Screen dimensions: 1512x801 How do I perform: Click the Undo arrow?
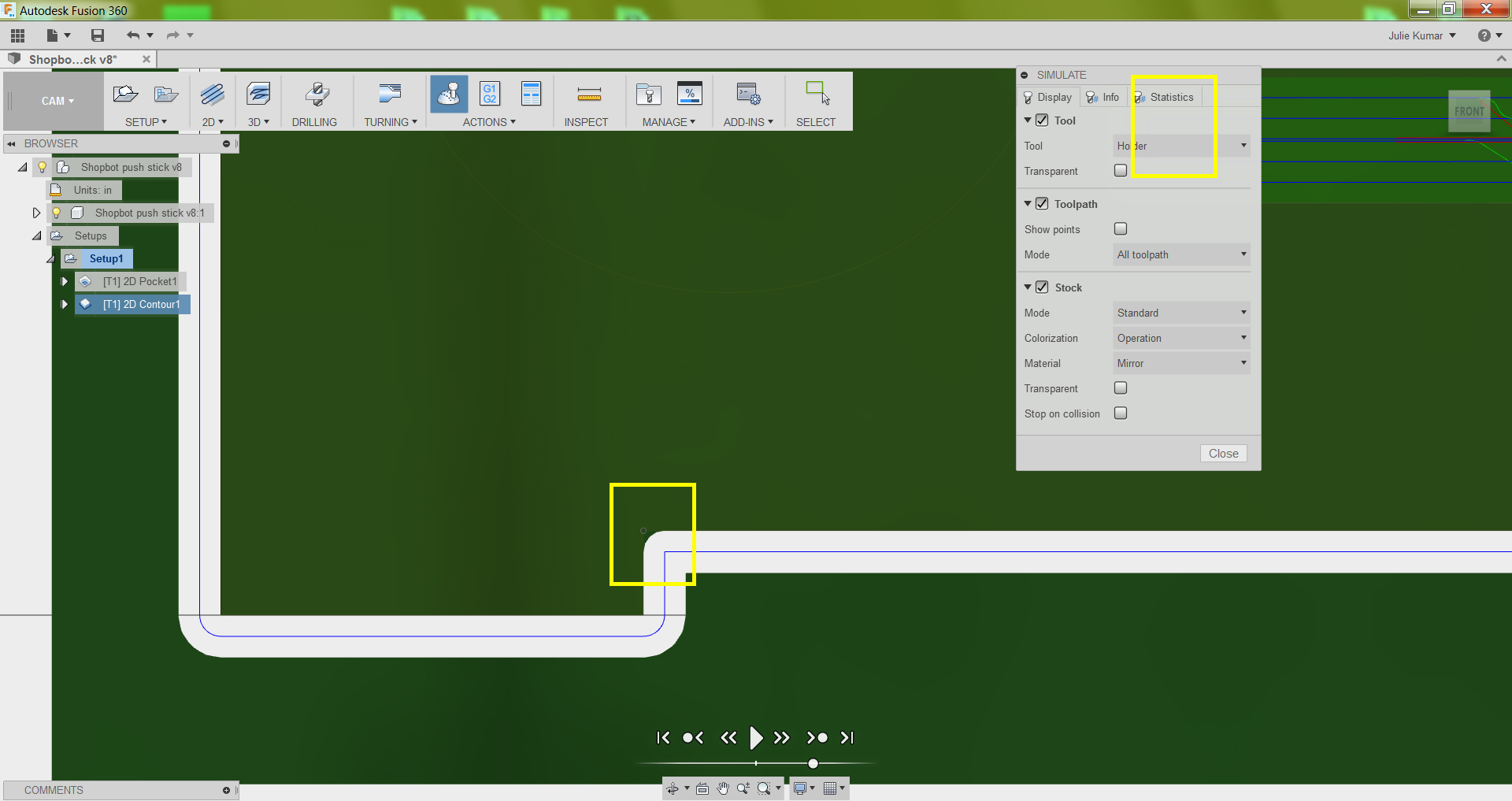click(133, 35)
